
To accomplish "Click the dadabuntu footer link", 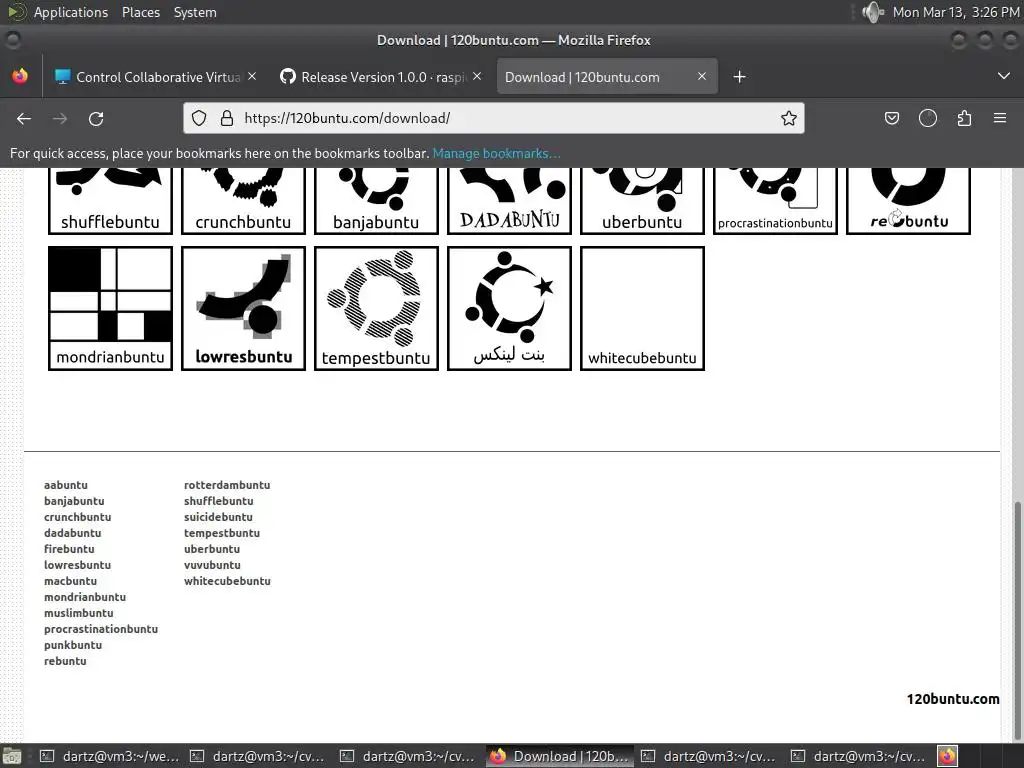I will [x=72, y=533].
